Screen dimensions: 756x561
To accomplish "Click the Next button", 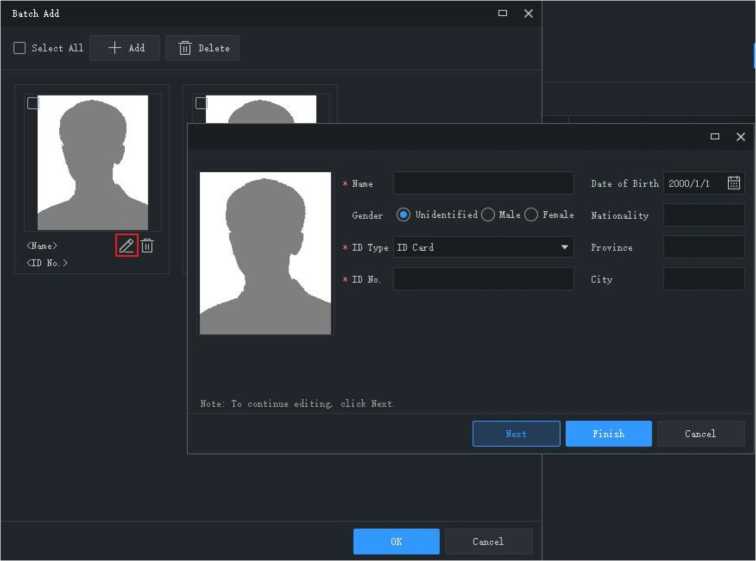I will [516, 433].
